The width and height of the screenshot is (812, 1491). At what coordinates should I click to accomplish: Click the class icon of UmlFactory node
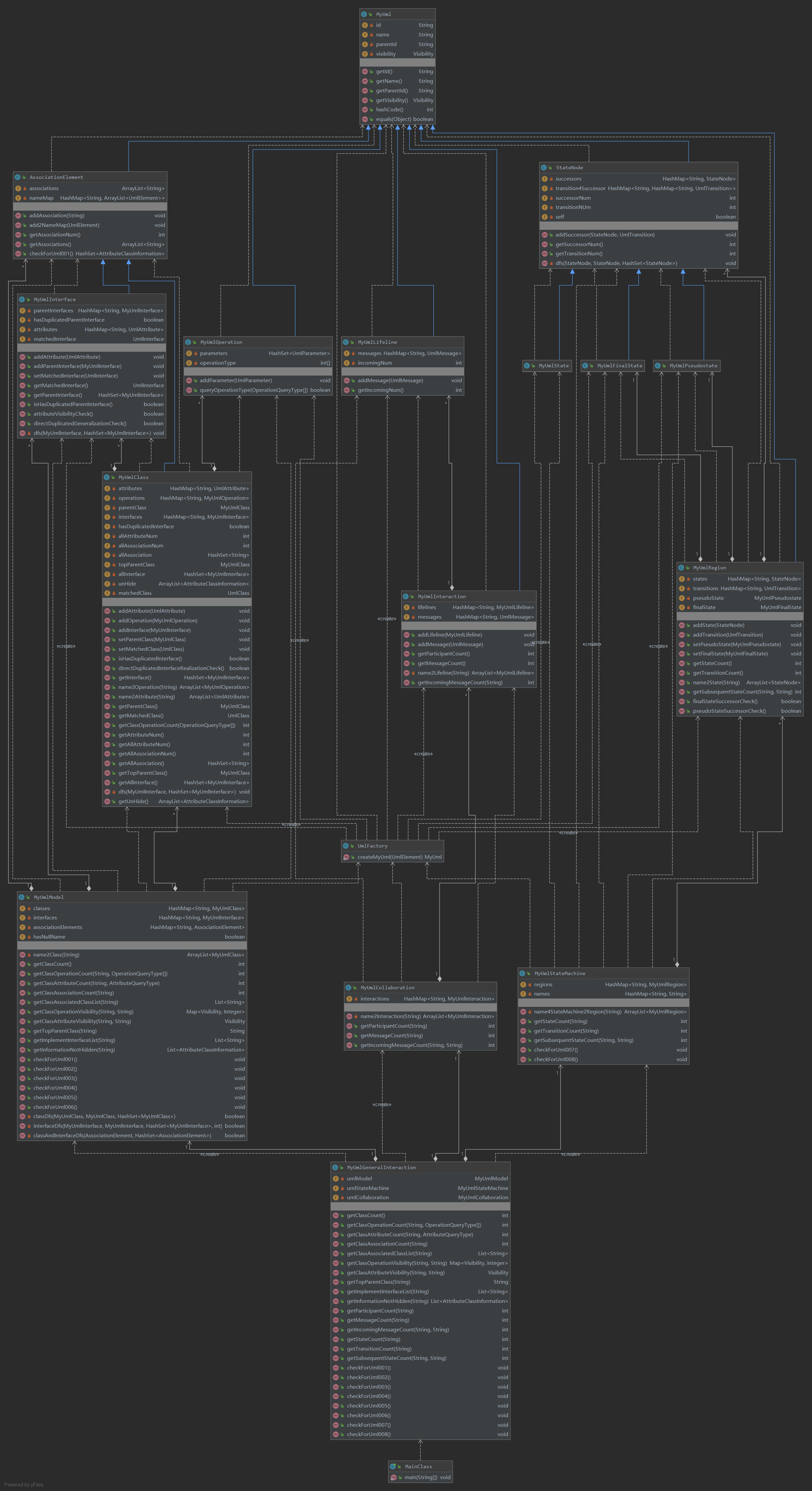(x=345, y=846)
